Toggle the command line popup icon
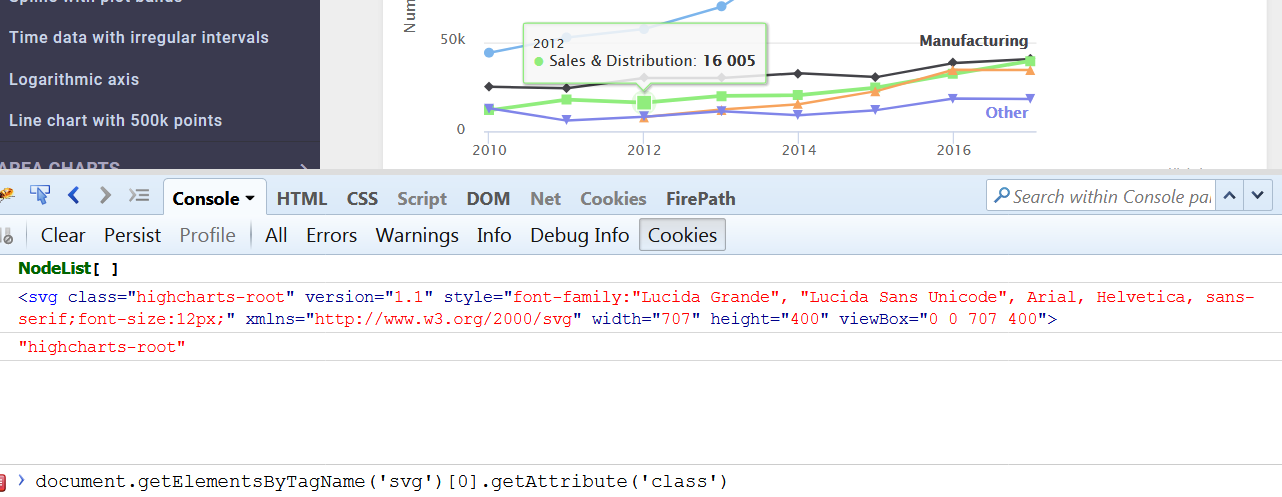This screenshot has width=1282, height=497. click(139, 195)
